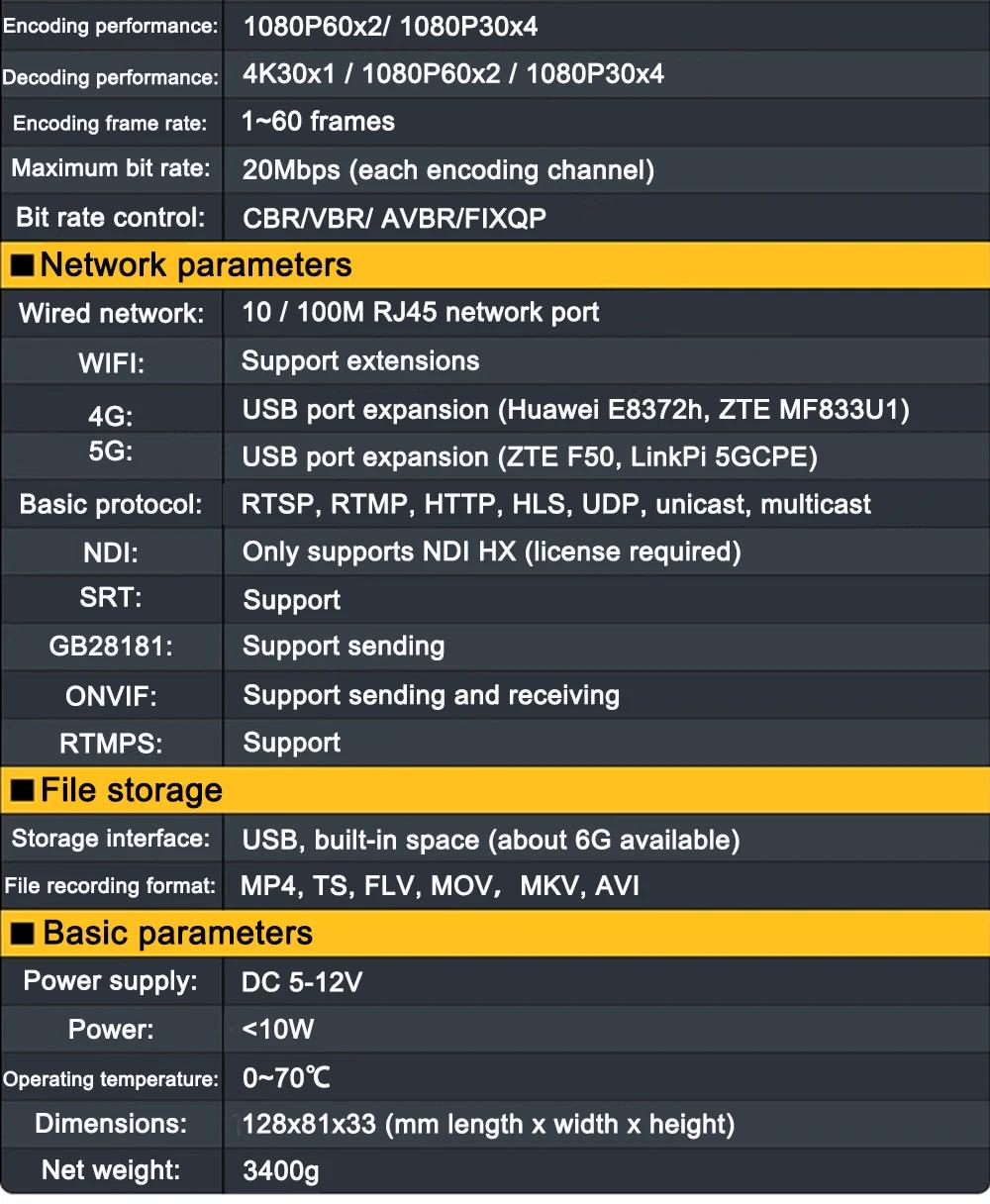The height and width of the screenshot is (1204, 990).
Task: Click the ONVIF row label
Action: point(111,696)
